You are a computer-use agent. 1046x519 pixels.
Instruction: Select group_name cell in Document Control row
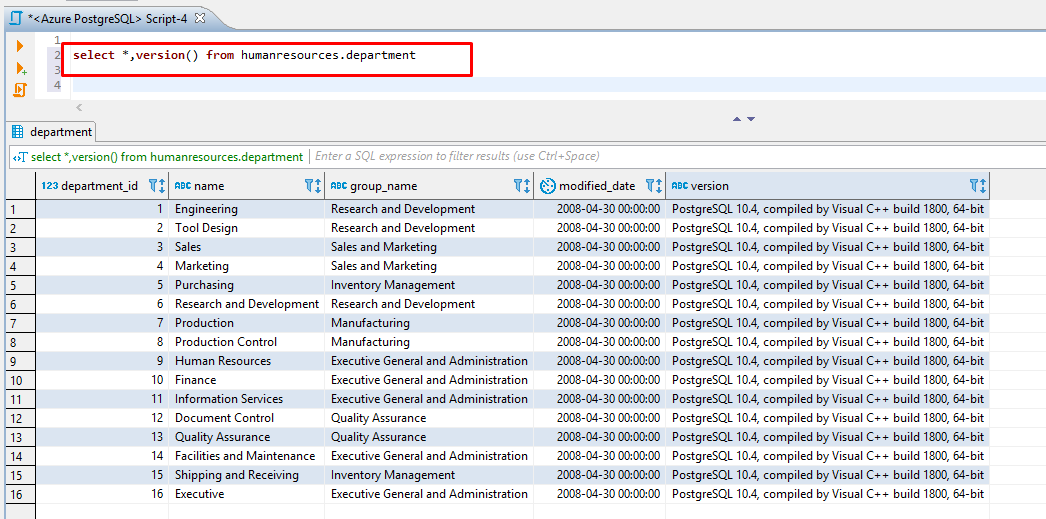429,418
